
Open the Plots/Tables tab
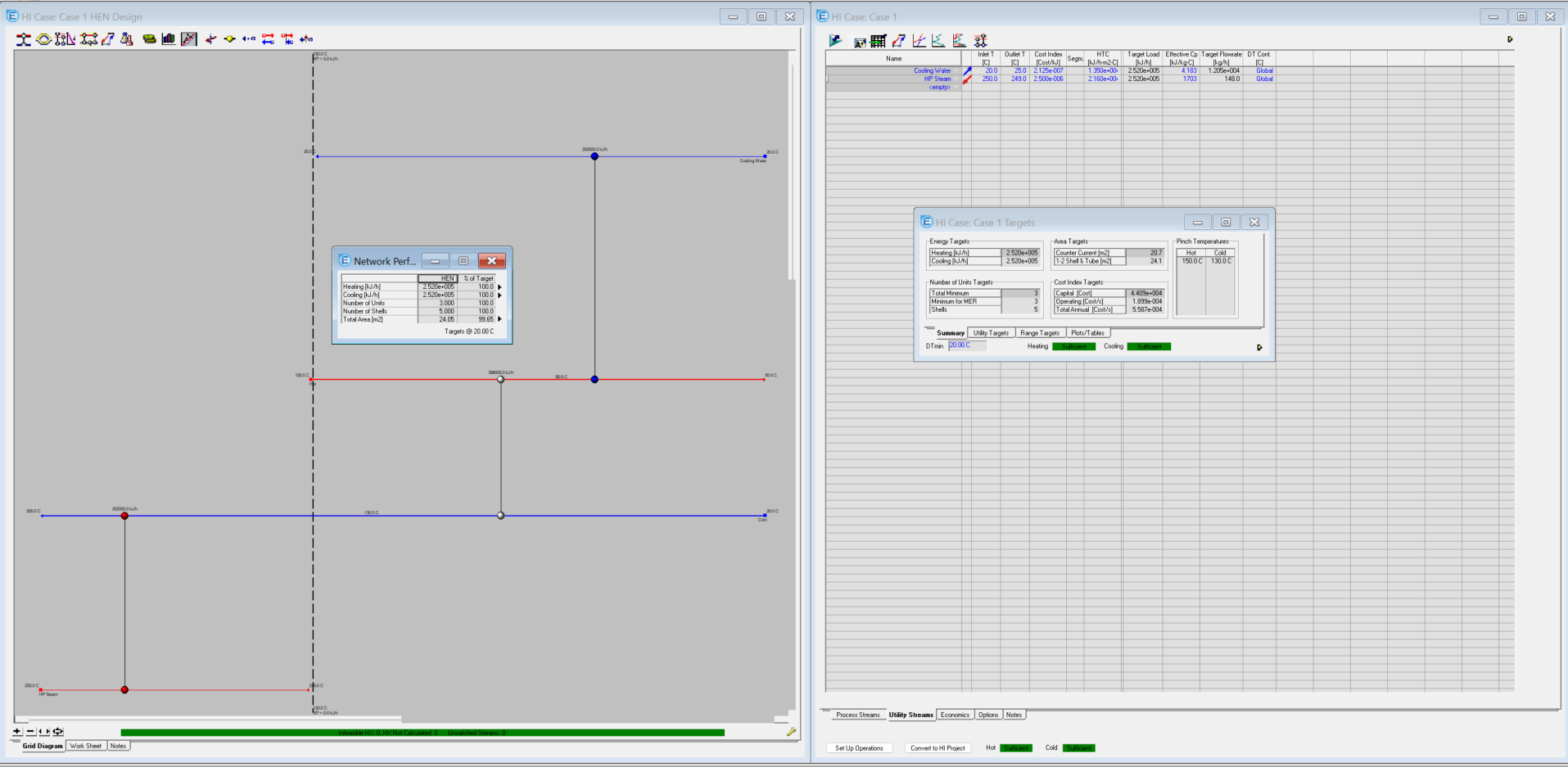click(x=1087, y=333)
